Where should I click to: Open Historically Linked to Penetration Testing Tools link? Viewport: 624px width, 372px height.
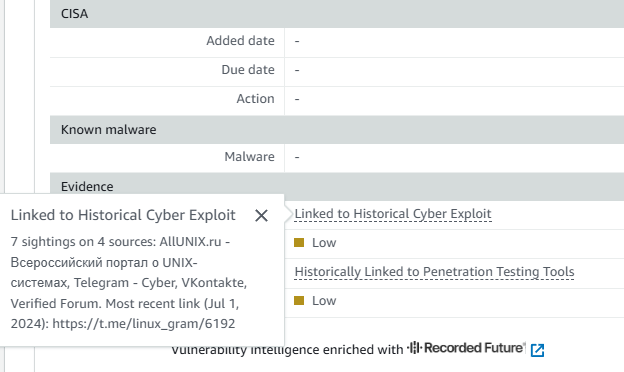coord(434,272)
